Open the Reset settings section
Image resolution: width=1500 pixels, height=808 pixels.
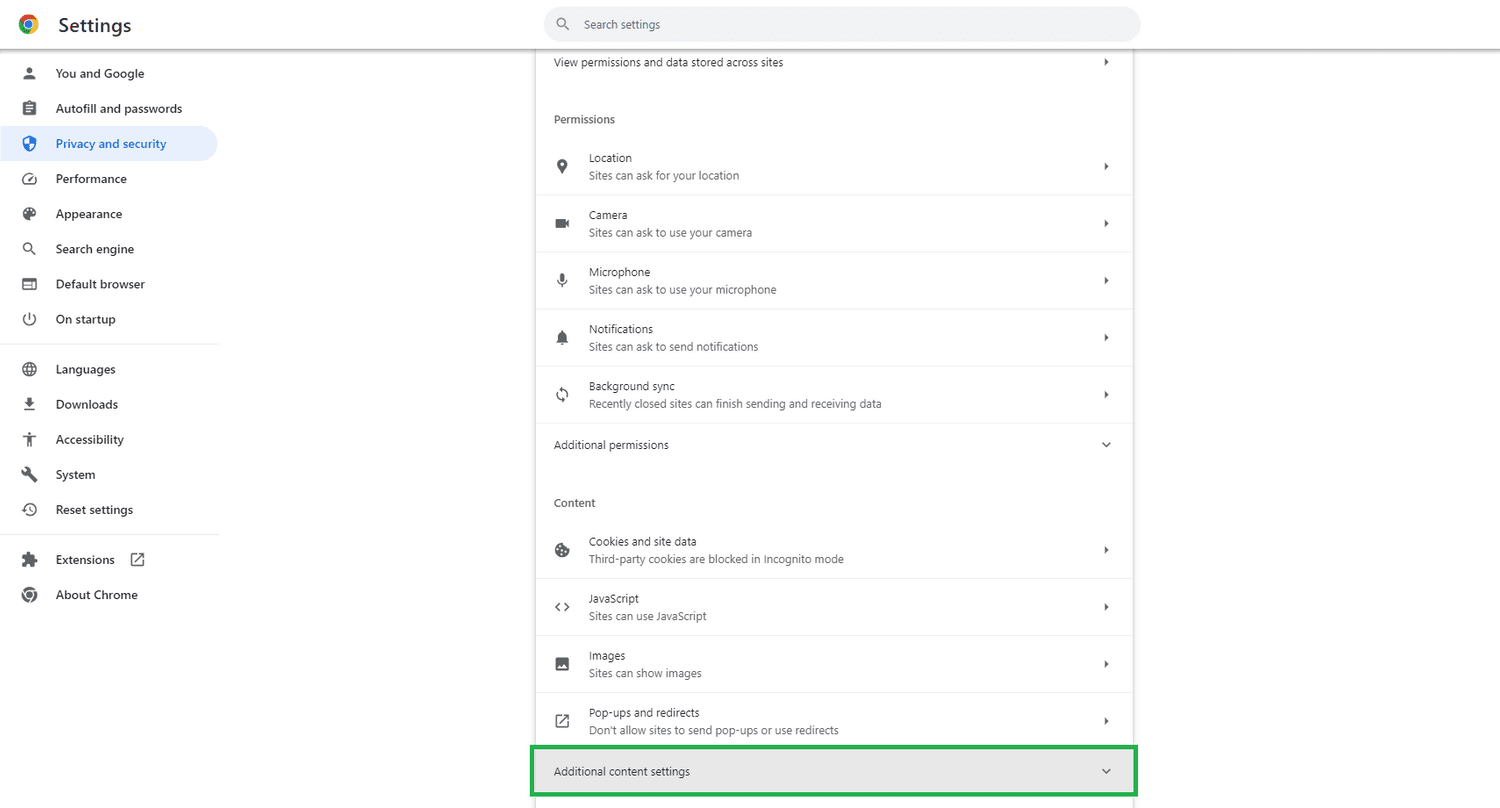pyautogui.click(x=94, y=509)
